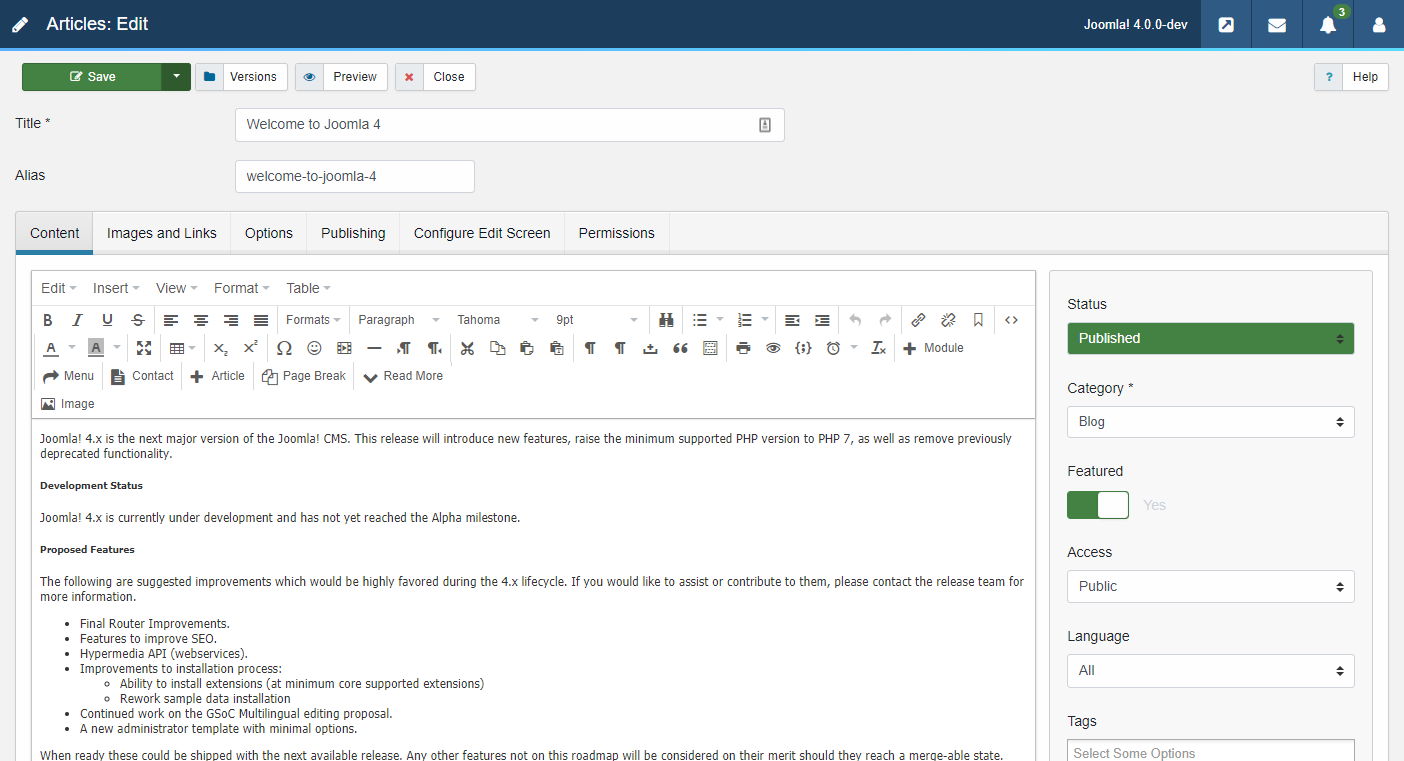
Task: Insert media video icon
Action: click(344, 348)
